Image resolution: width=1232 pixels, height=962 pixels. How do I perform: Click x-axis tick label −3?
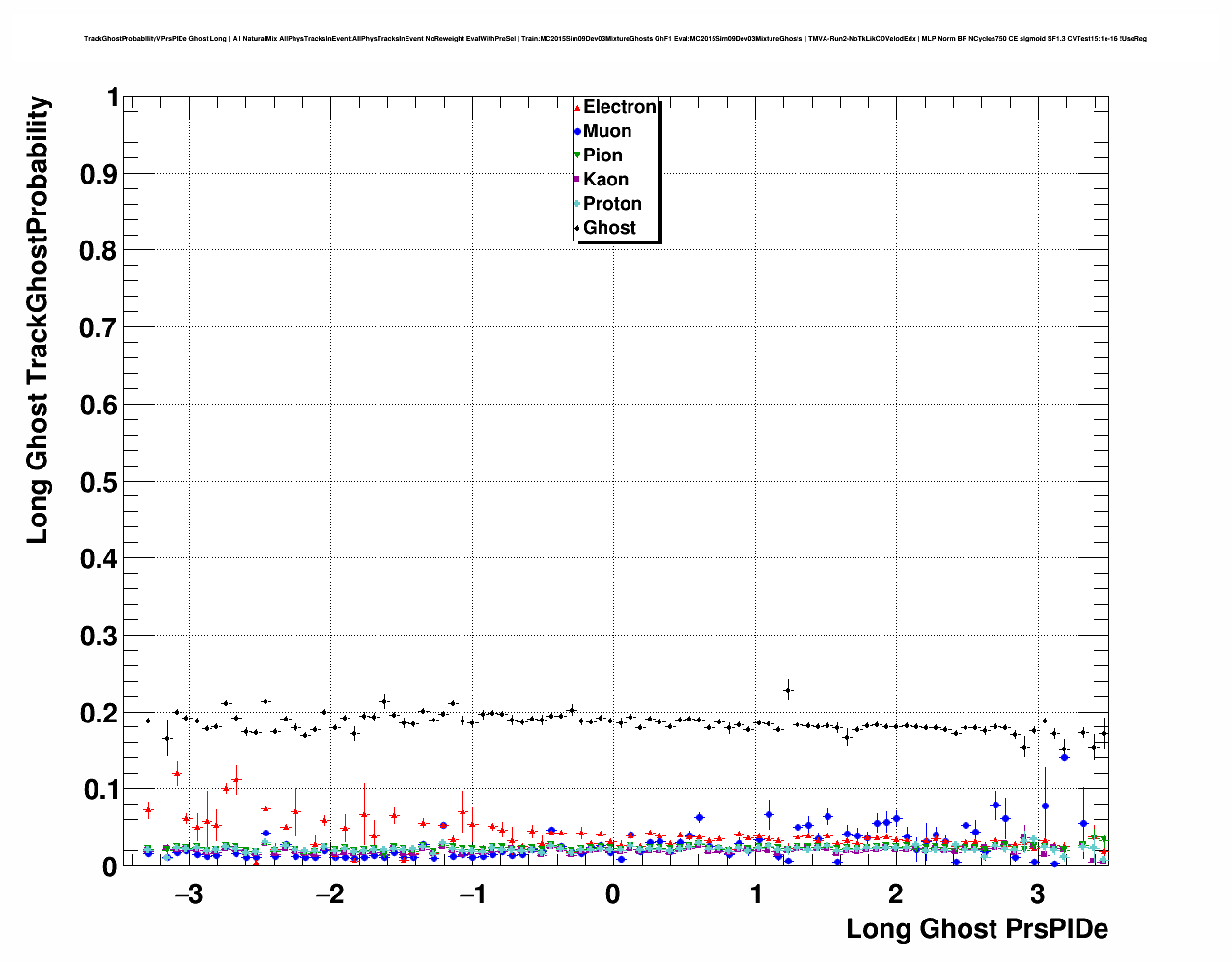tap(188, 893)
